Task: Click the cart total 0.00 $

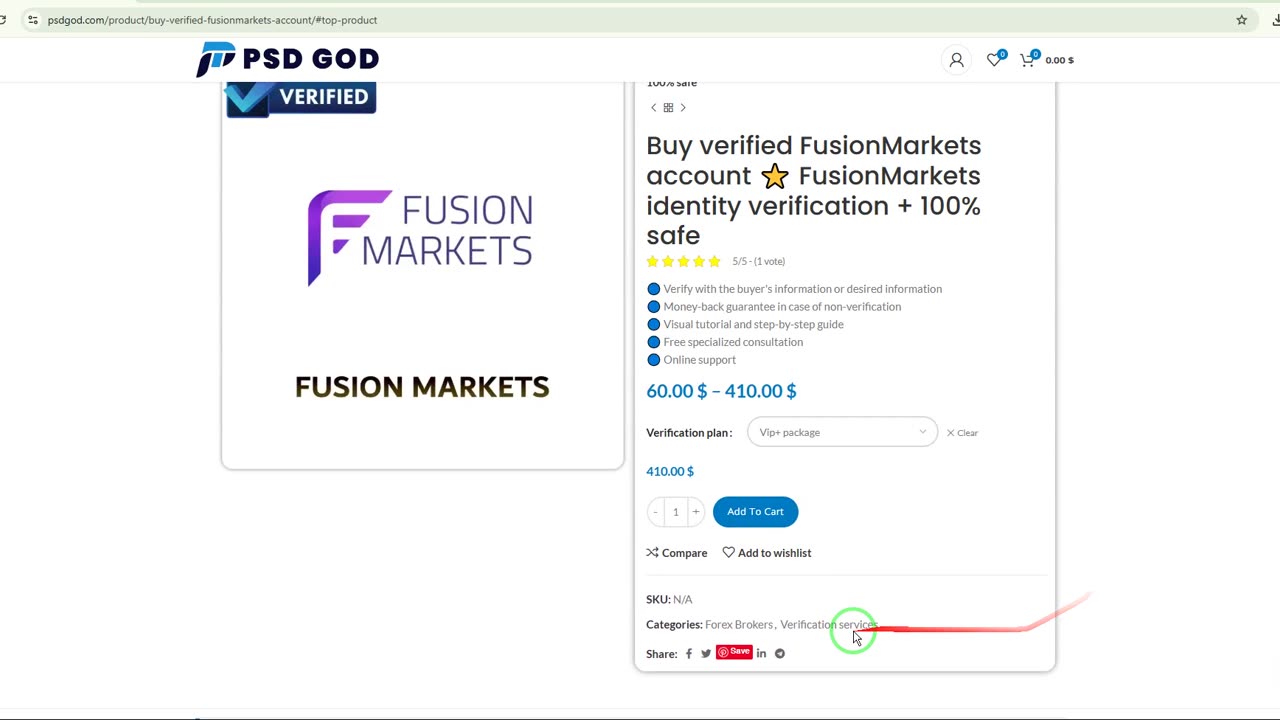Action: coord(1059,60)
